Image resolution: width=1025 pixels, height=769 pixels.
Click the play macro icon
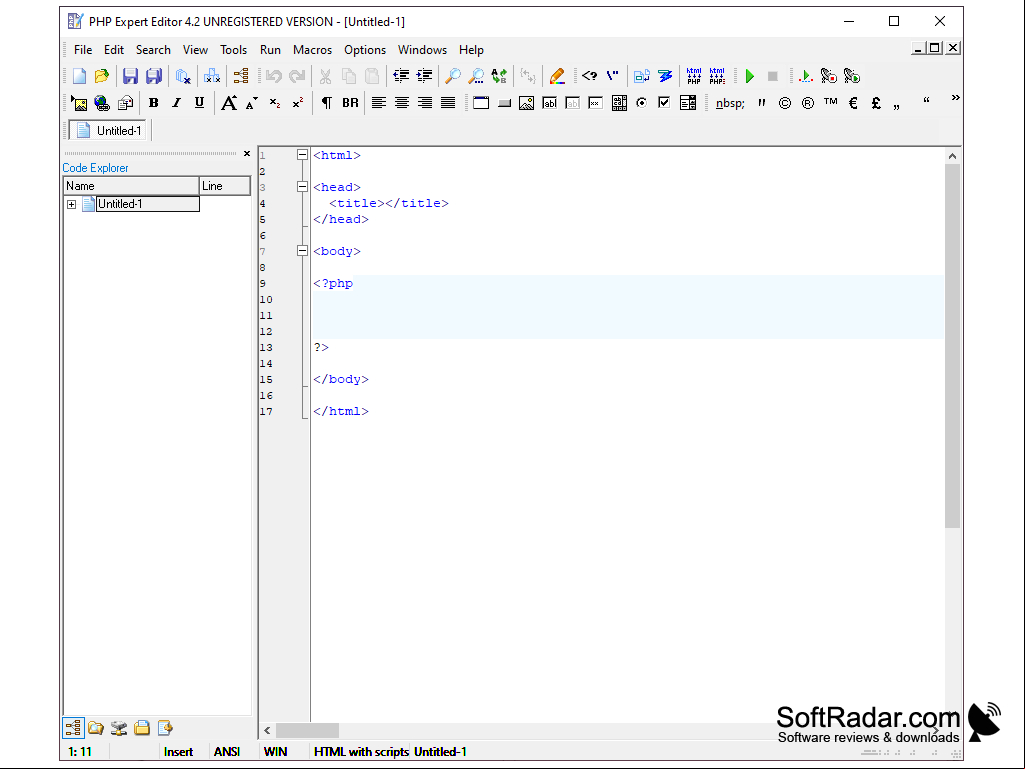tap(852, 77)
